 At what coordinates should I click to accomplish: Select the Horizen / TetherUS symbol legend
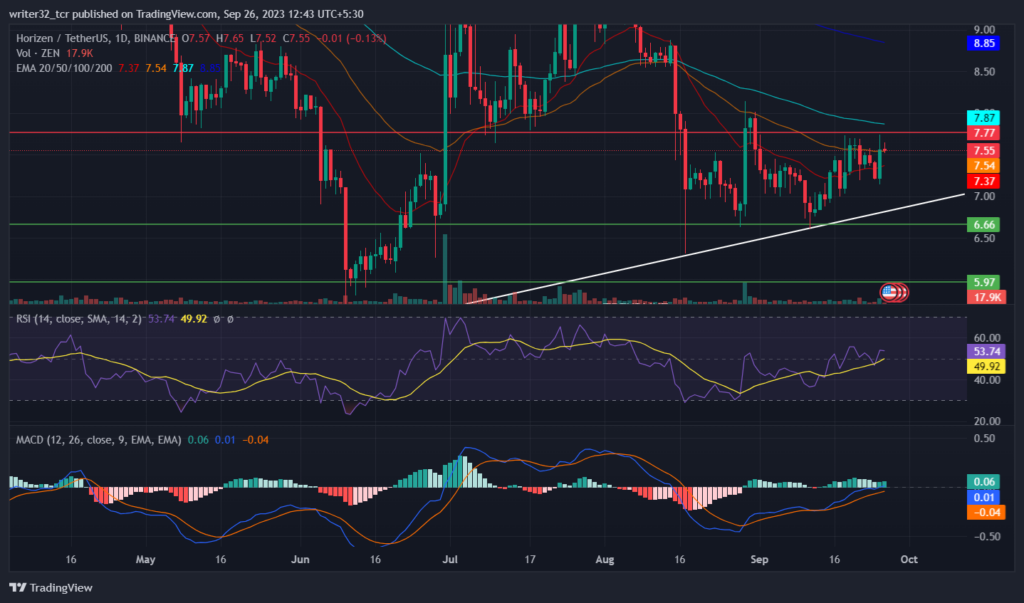(x=95, y=39)
